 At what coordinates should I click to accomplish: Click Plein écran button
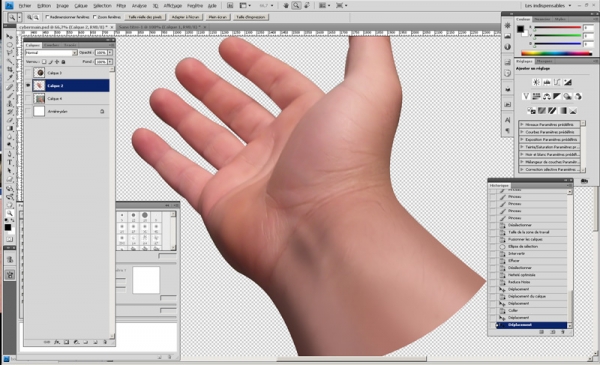click(x=218, y=17)
